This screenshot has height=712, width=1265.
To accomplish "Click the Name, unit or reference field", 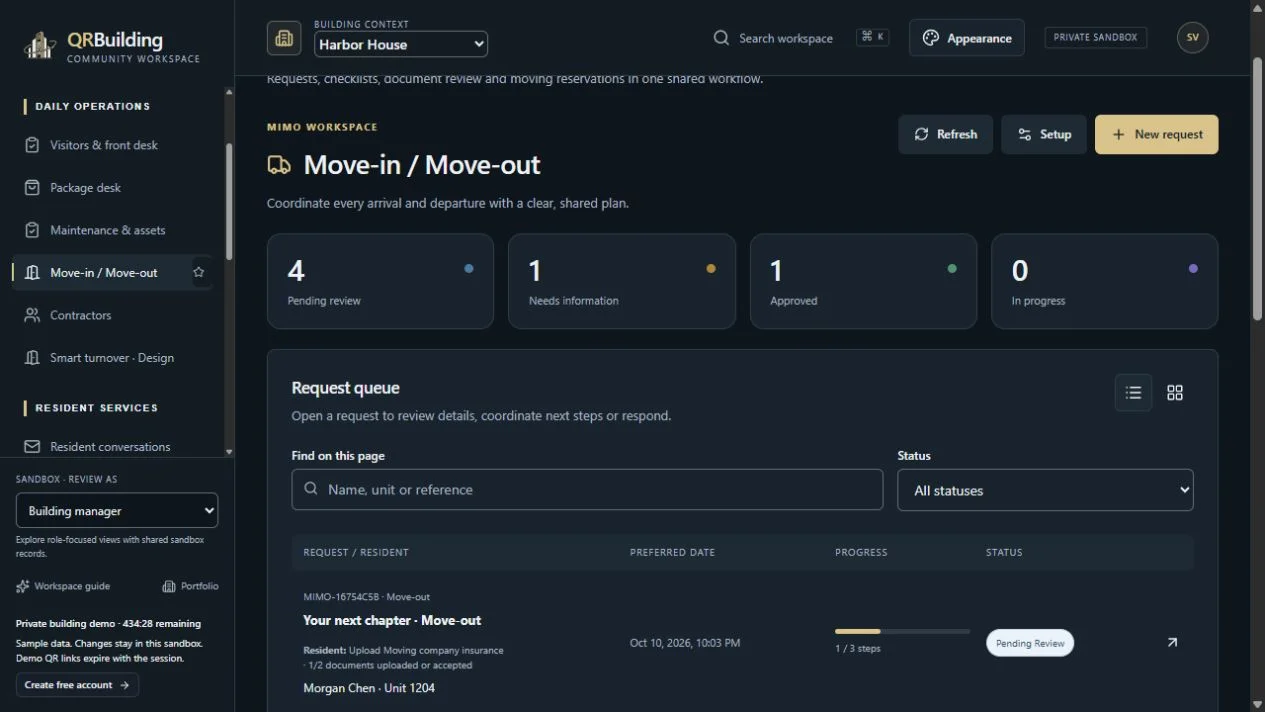I will [587, 490].
